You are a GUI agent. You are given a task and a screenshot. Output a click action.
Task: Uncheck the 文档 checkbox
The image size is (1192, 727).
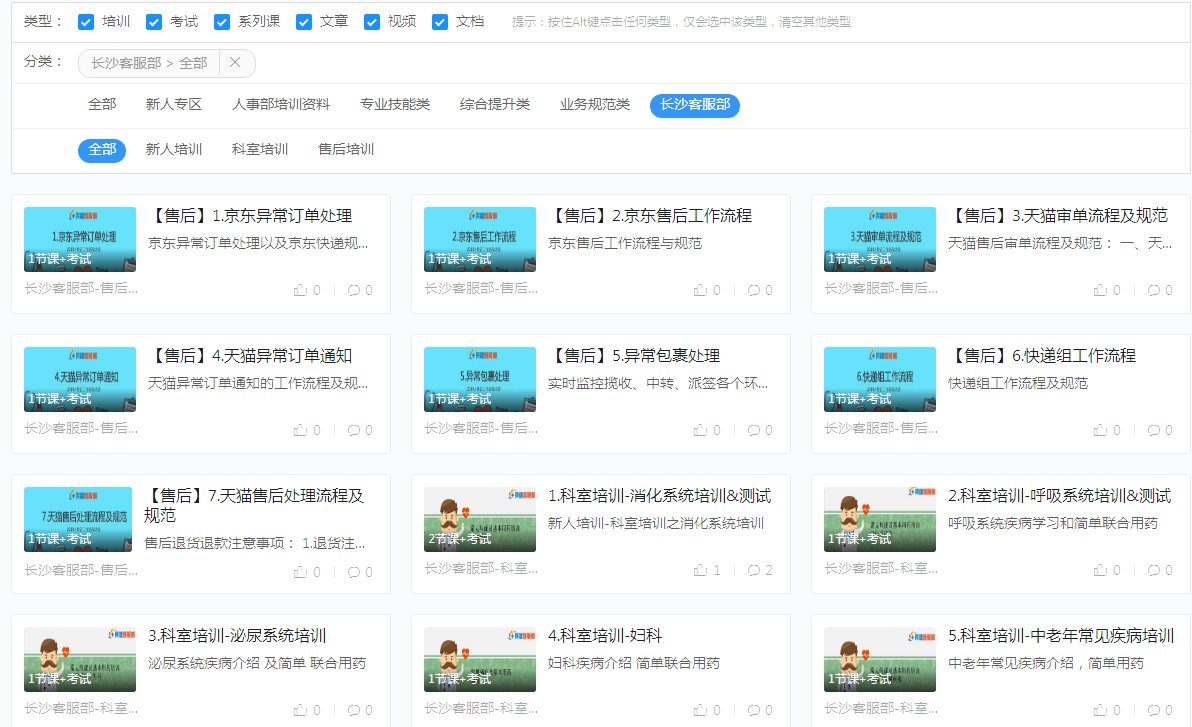click(440, 22)
